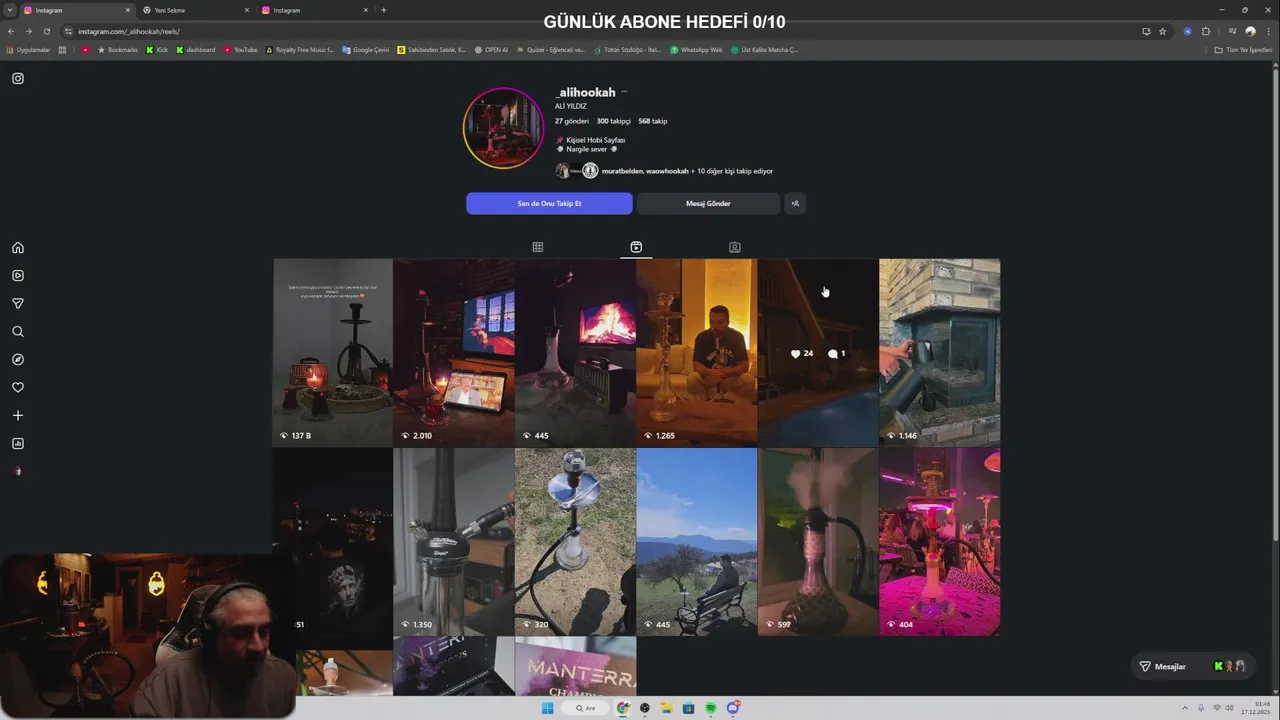The height and width of the screenshot is (720, 1280).
Task: Open direct messages paper-plane icon
Action: 18,304
